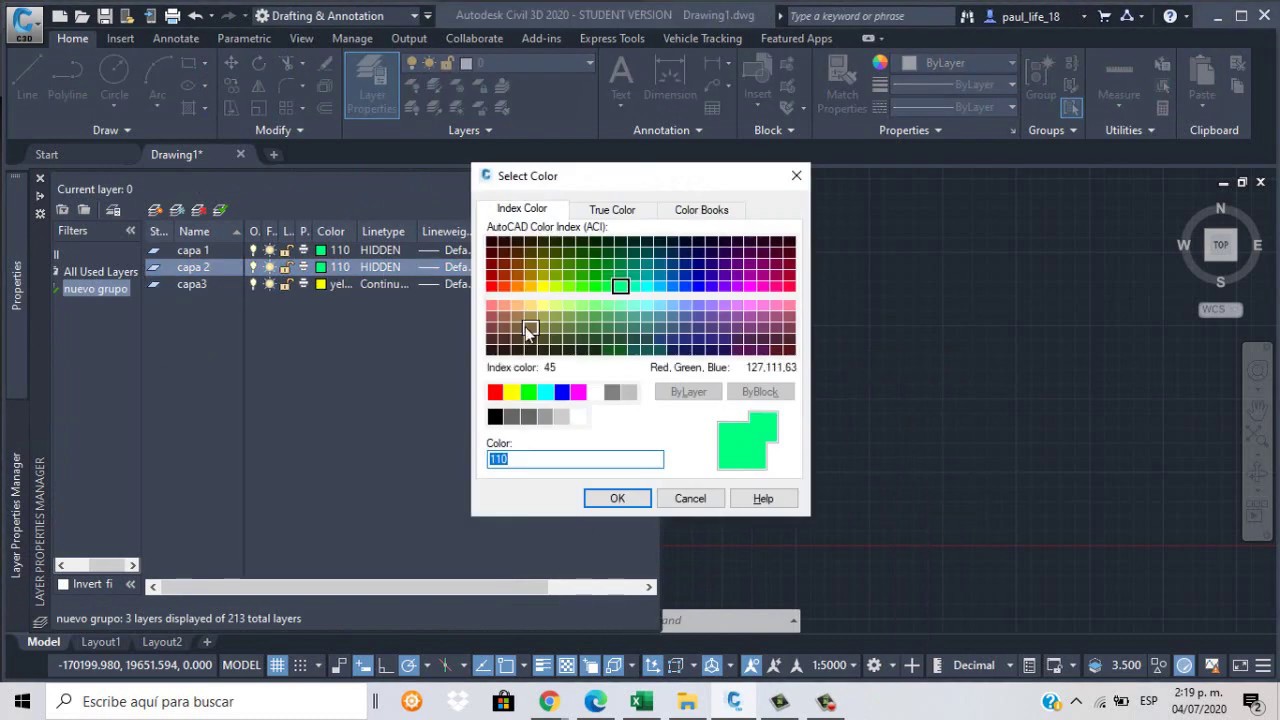
Task: Check the Invert filter checkbox
Action: click(63, 584)
